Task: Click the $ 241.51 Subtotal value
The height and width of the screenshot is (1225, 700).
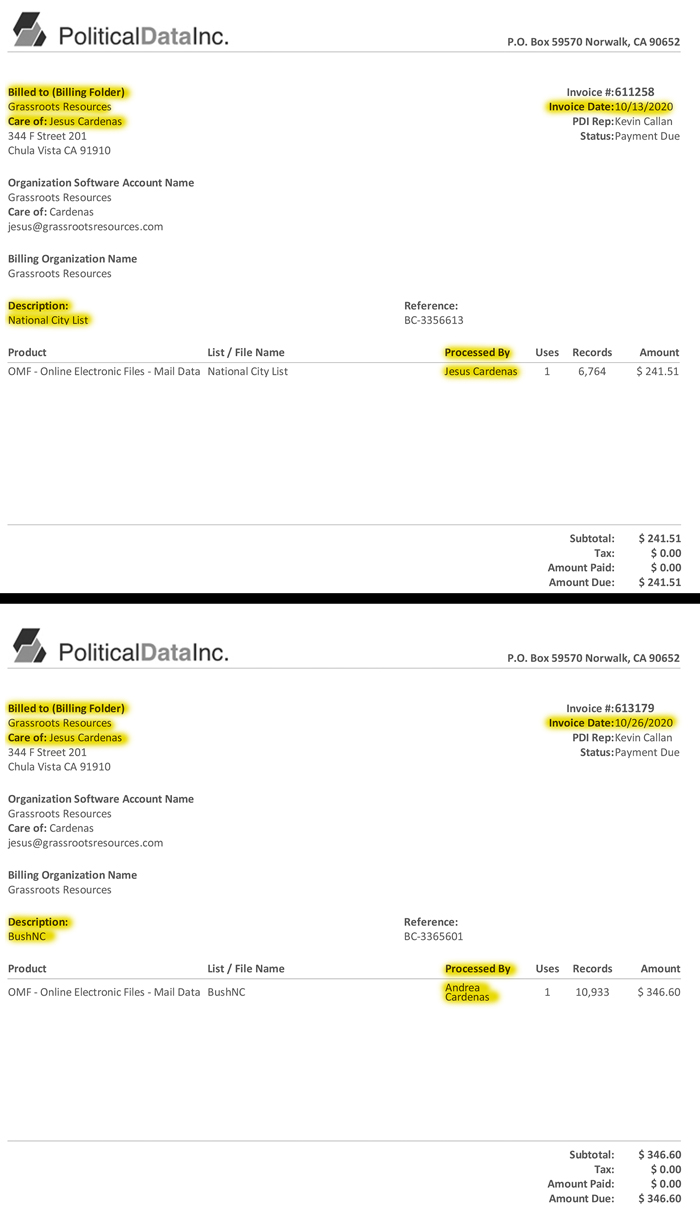Action: click(x=658, y=539)
